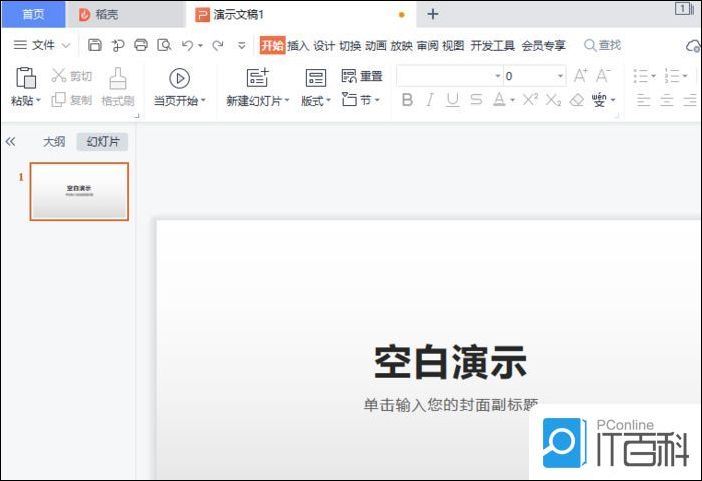Expand the 新建幻灯片 dropdown arrow

287,100
